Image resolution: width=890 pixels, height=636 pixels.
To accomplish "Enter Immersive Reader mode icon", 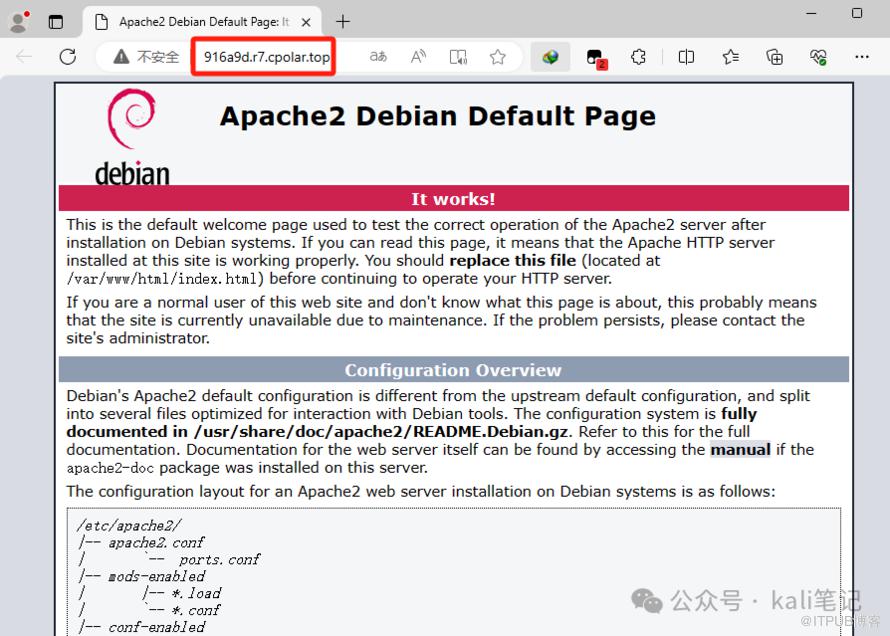I will (x=458, y=57).
